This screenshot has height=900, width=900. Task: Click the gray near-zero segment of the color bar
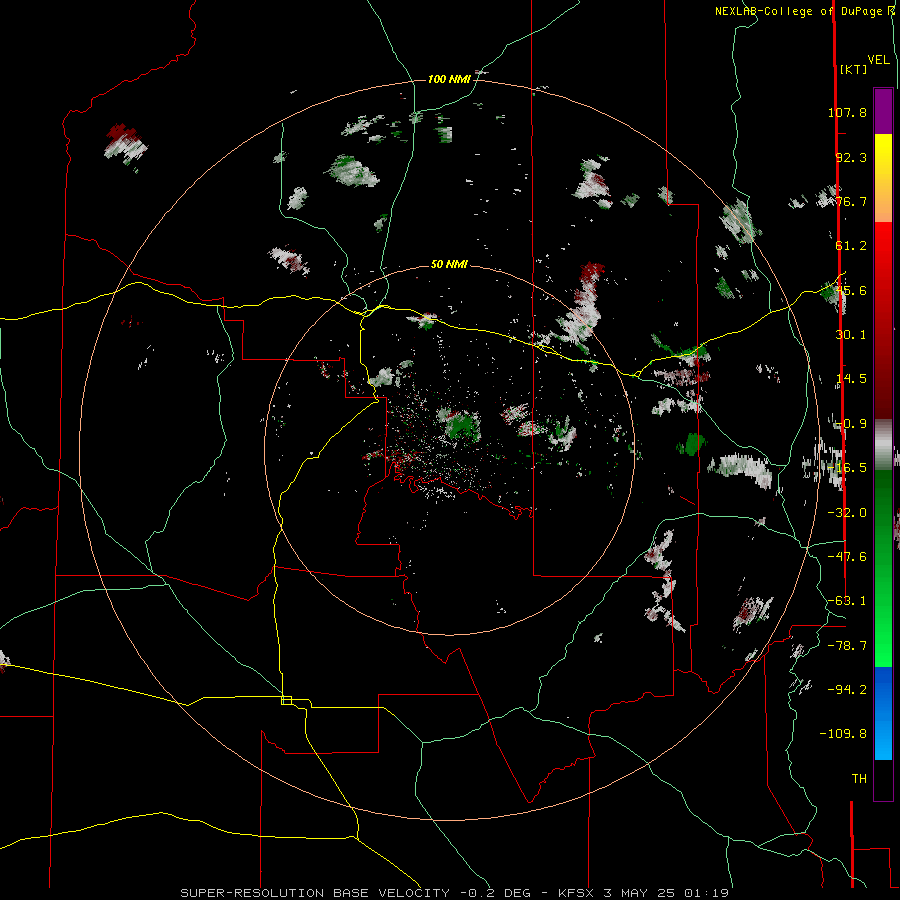coord(883,444)
